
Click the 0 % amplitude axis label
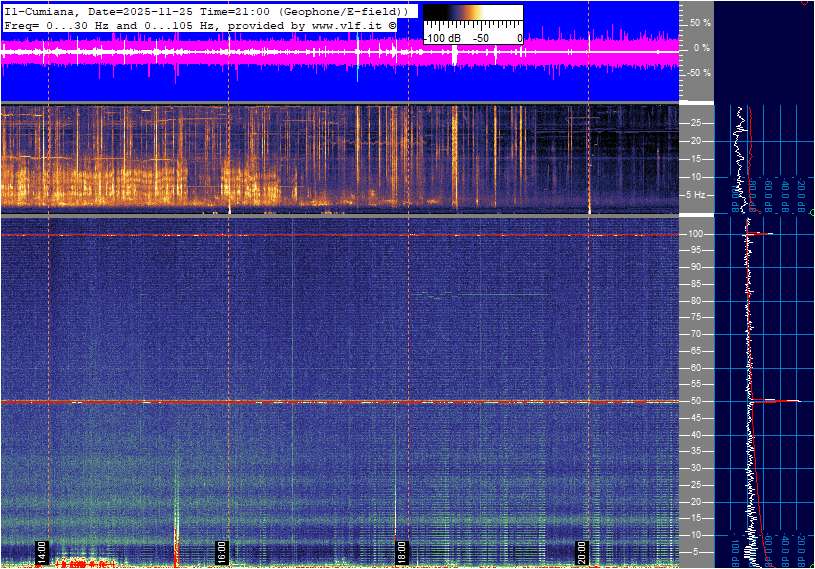701,47
